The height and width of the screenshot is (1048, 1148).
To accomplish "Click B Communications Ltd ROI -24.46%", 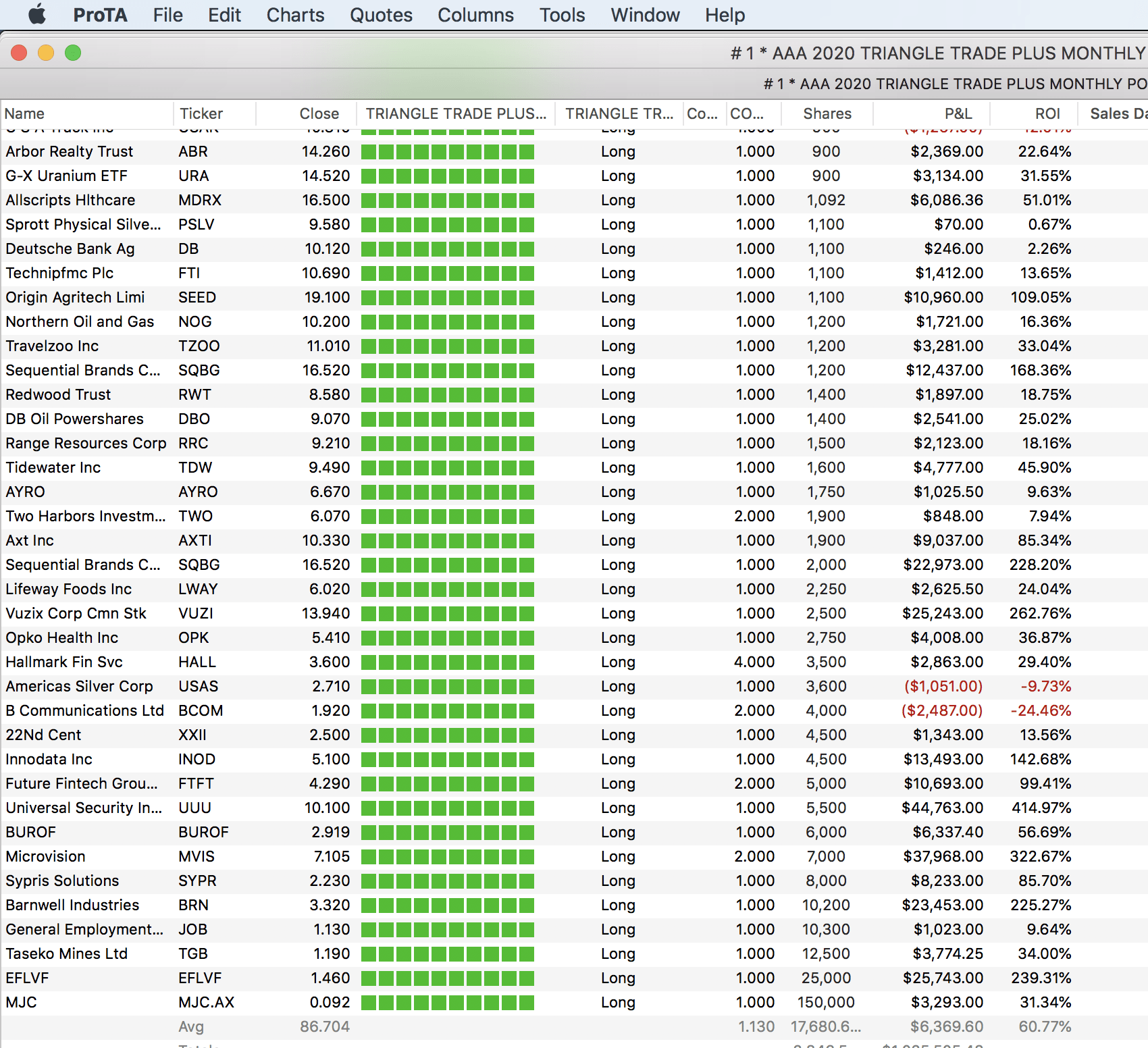I will point(1041,710).
